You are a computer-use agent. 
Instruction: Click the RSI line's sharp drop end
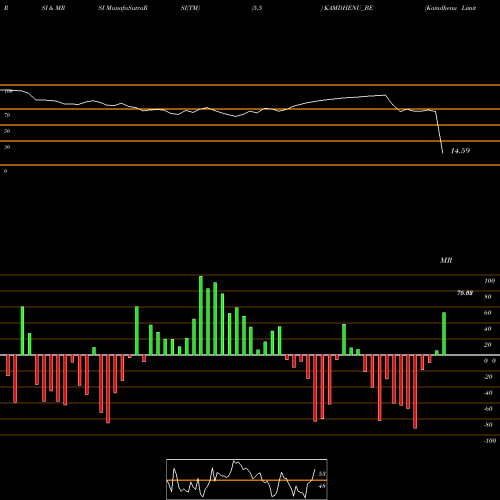[x=443, y=153]
